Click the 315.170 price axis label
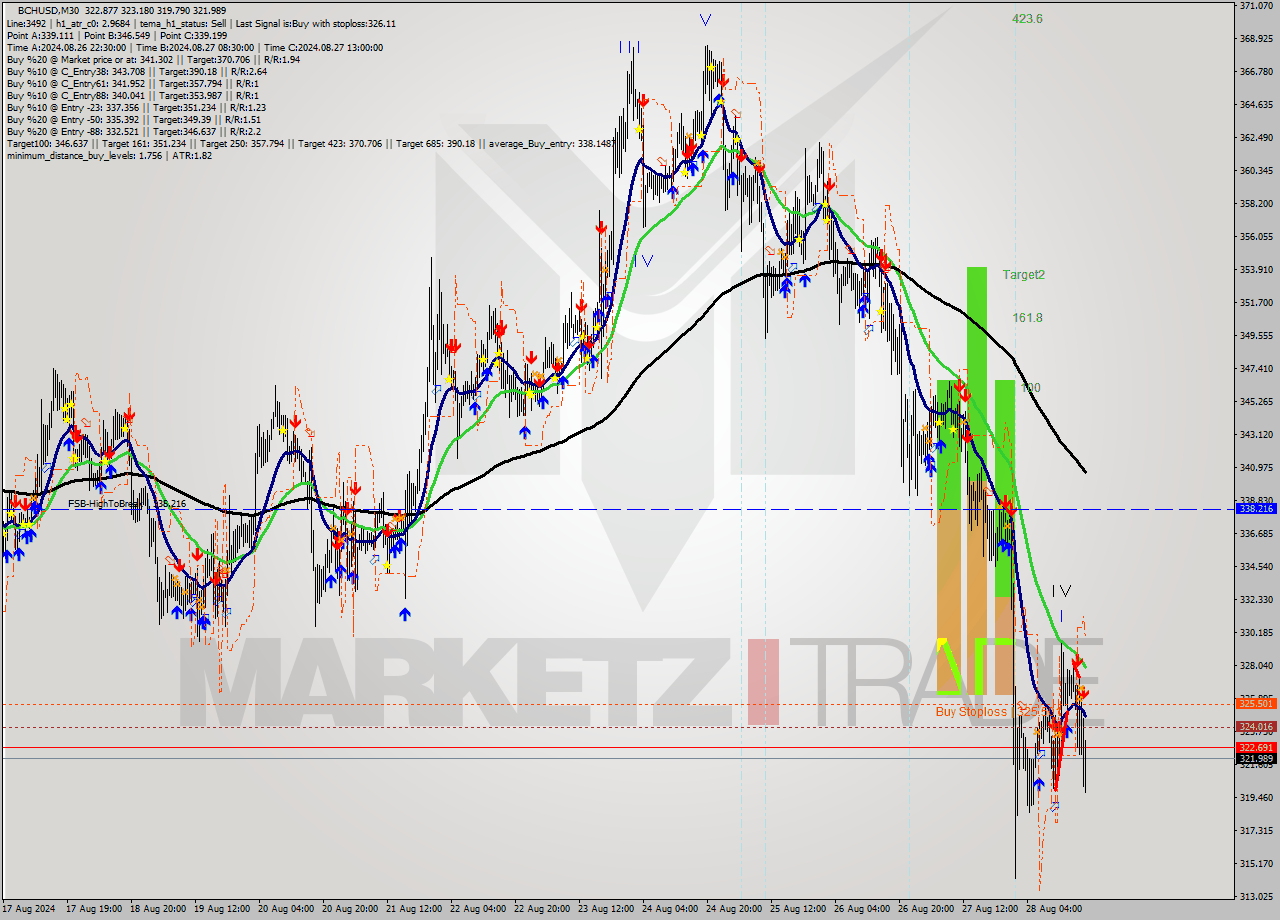 point(1256,864)
